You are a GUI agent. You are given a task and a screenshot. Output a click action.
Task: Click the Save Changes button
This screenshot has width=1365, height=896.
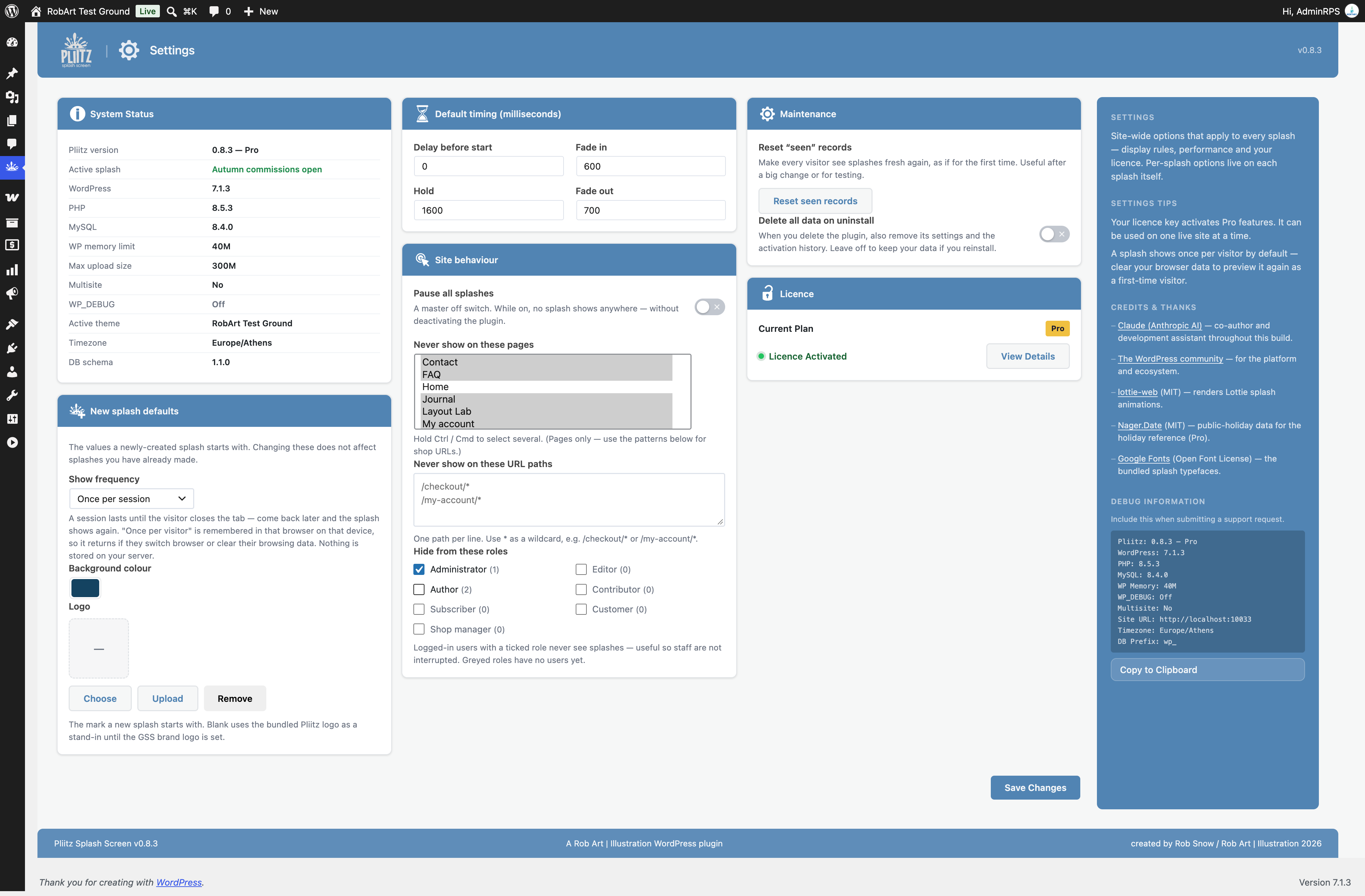1035,787
